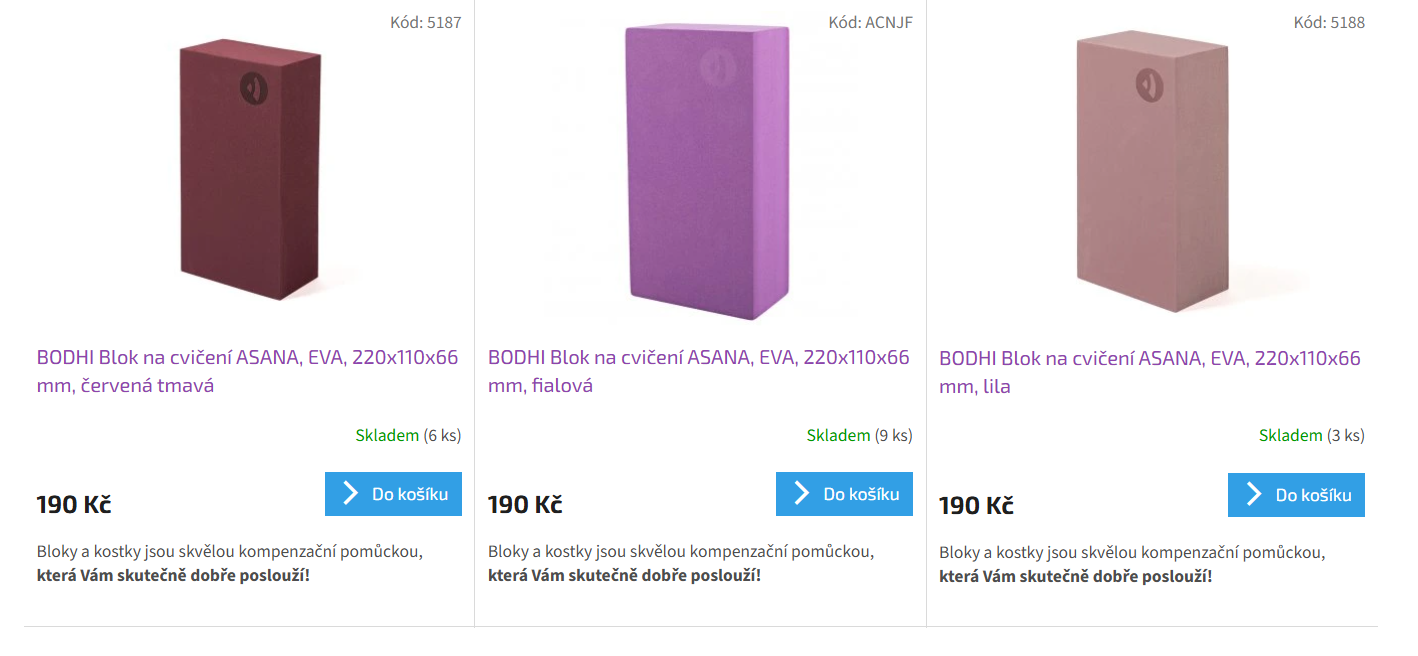Open the červená tmavá block product title link

247,371
